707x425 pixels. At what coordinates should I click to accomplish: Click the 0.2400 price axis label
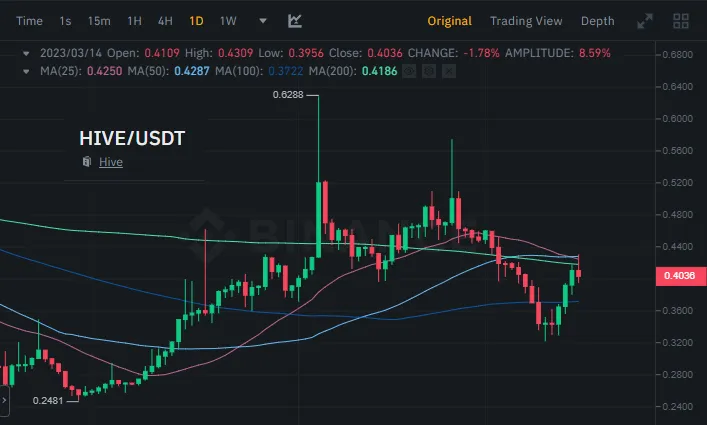678,407
